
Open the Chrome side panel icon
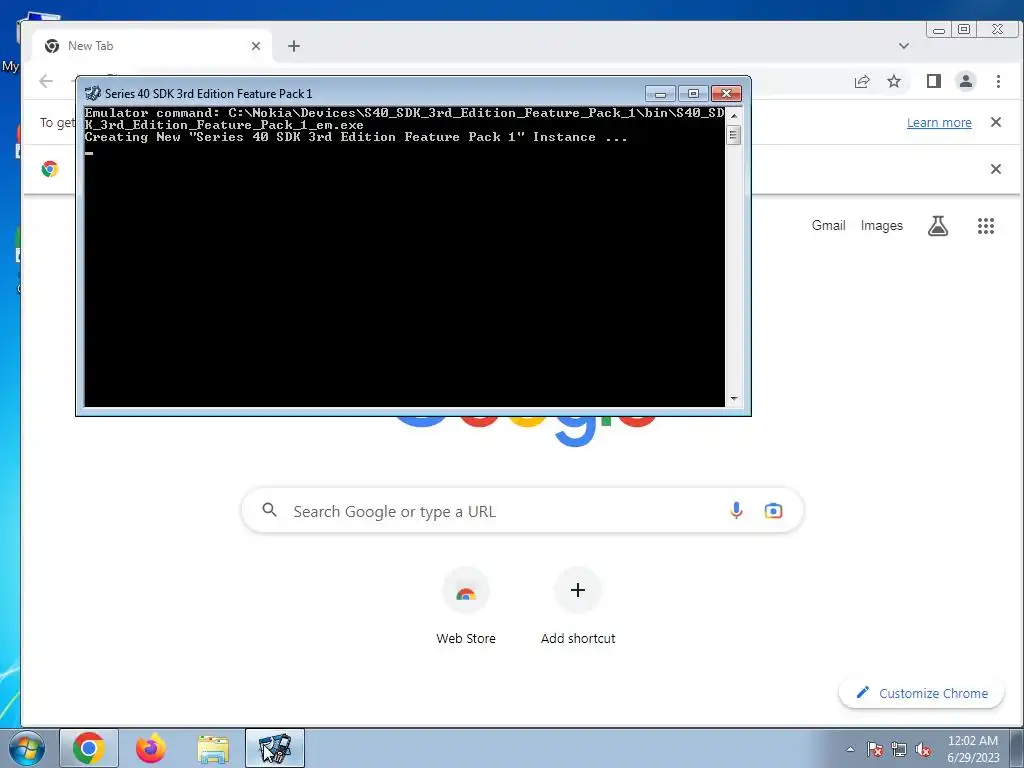pyautogui.click(x=934, y=81)
